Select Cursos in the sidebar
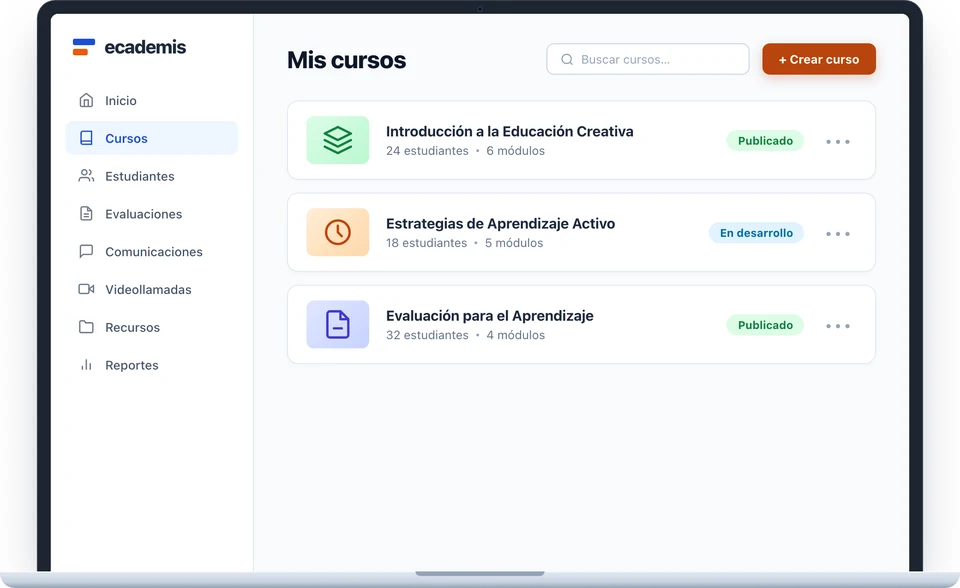The height and width of the screenshot is (588, 960). pos(152,138)
